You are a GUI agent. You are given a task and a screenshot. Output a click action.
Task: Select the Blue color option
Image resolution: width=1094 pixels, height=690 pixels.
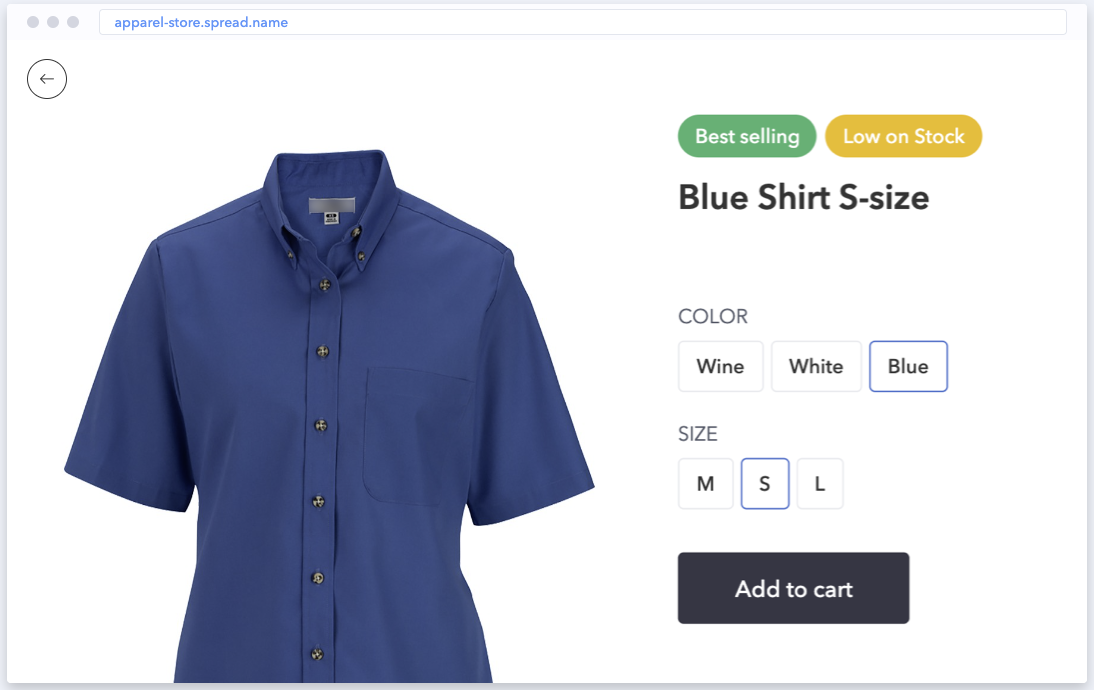coord(908,366)
